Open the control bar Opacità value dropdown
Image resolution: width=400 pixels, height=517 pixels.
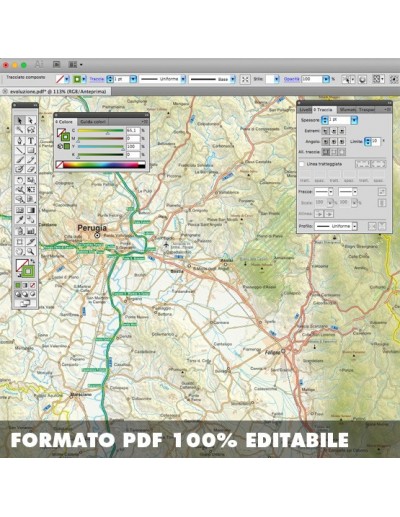click(326, 79)
